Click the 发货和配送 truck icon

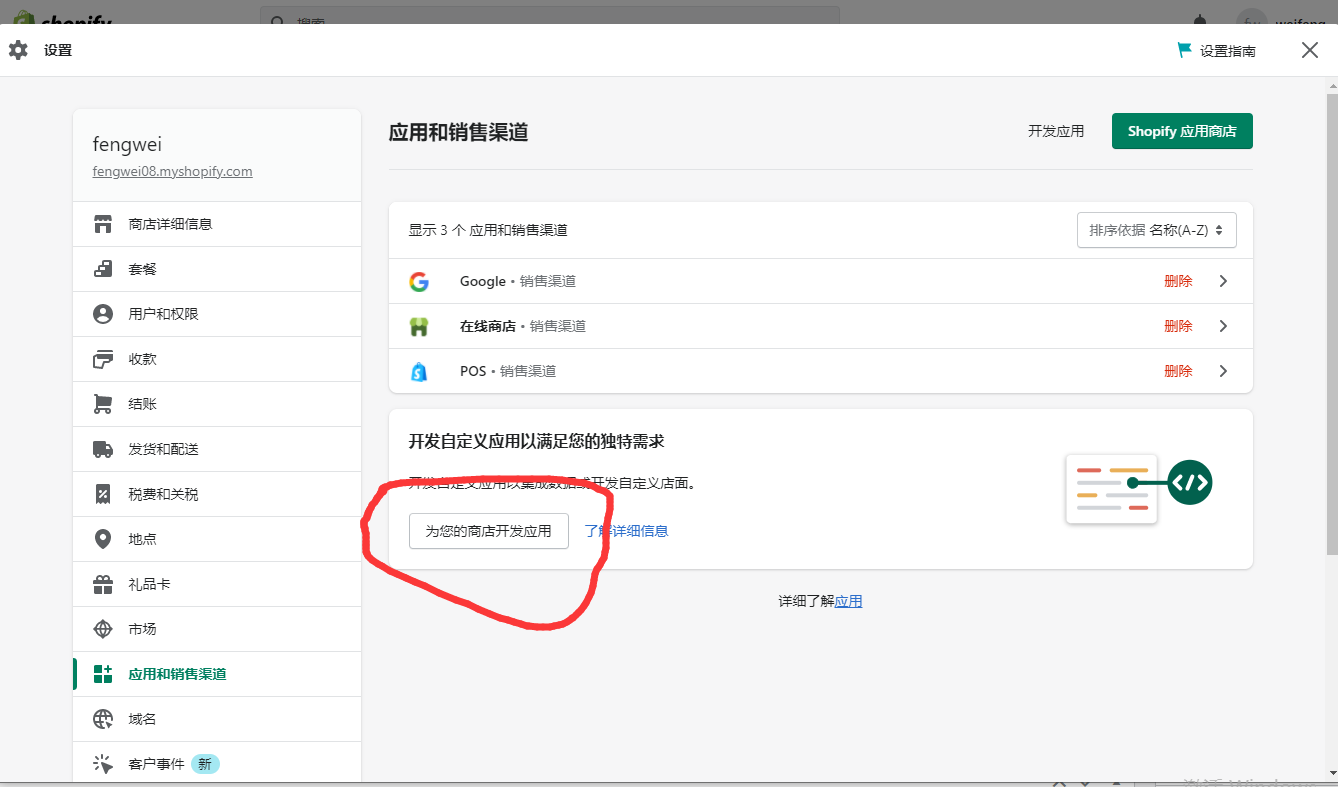(103, 449)
